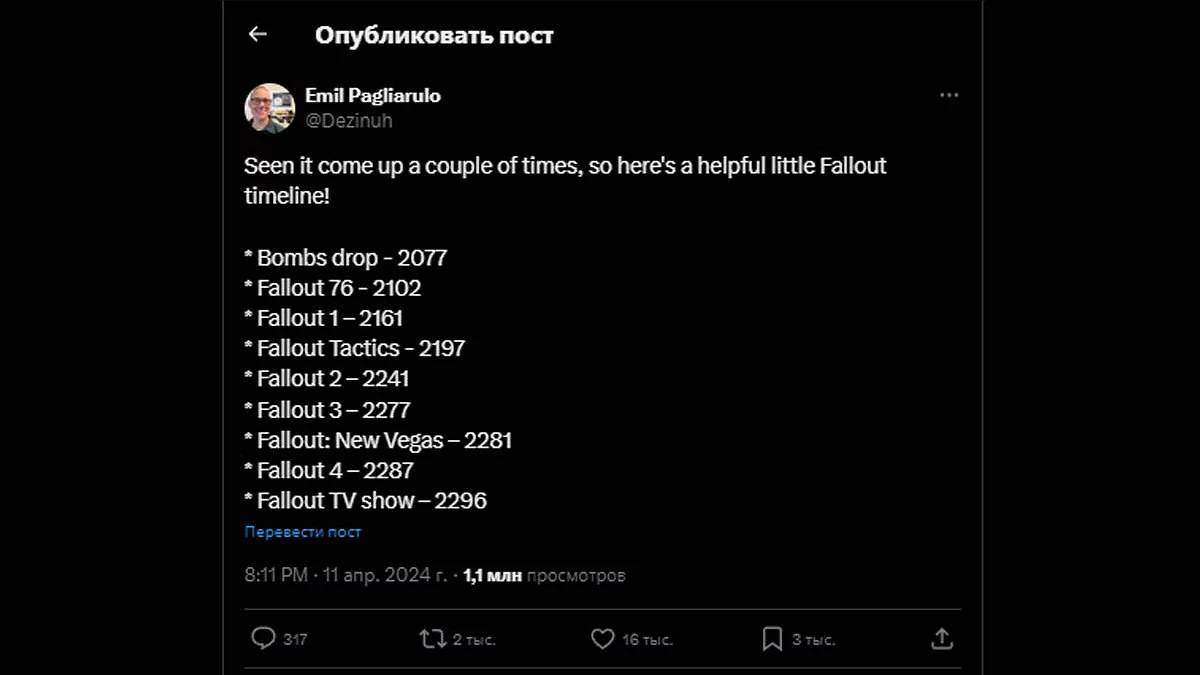Screen dimensions: 1200x675
Task: Click the share upload icon
Action: [941, 638]
